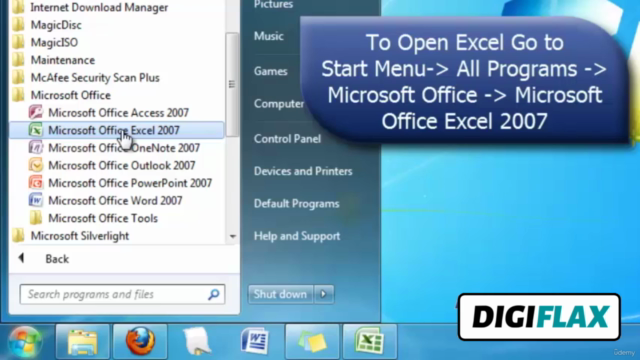The height and width of the screenshot is (360, 640).
Task: Open Pictures from the Start menu
Action: [x=273, y=4]
